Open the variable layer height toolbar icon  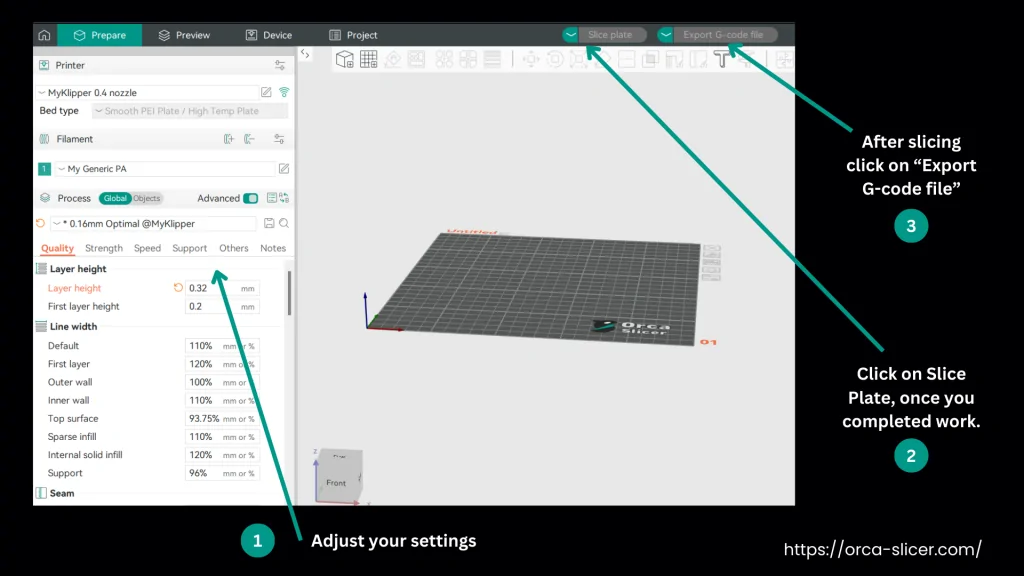point(492,59)
